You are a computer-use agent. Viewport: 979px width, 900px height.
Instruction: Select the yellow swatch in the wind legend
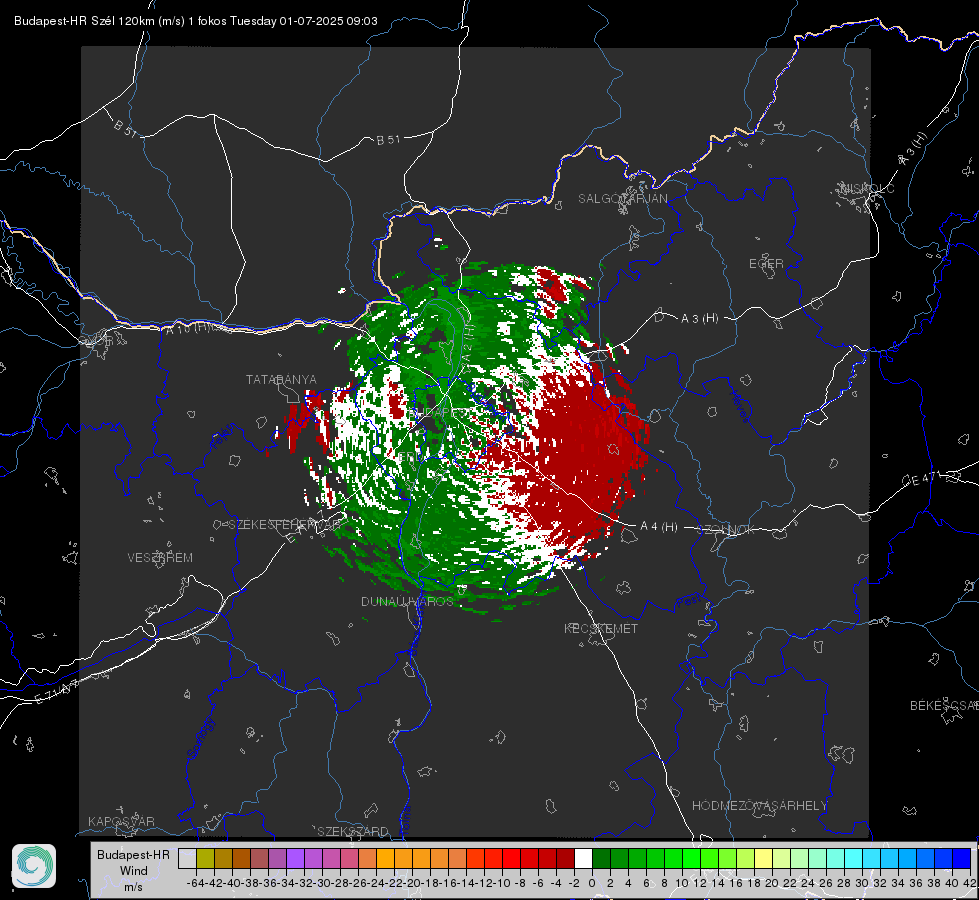click(x=764, y=858)
